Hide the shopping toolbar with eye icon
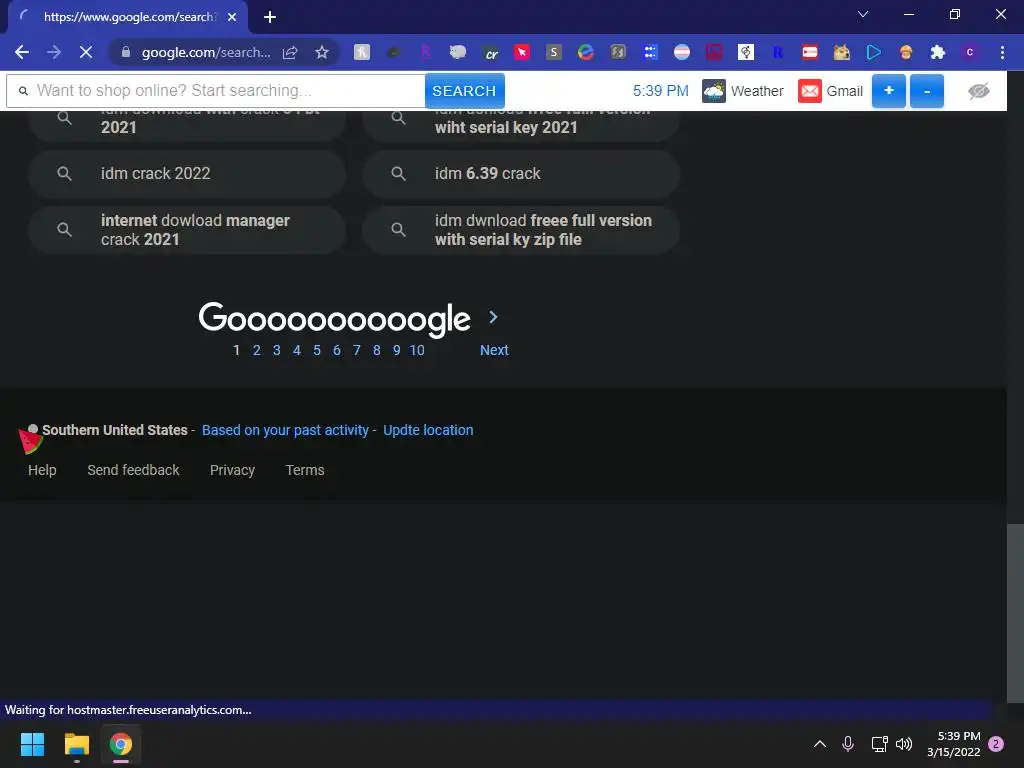This screenshot has width=1024, height=768. 978,91
